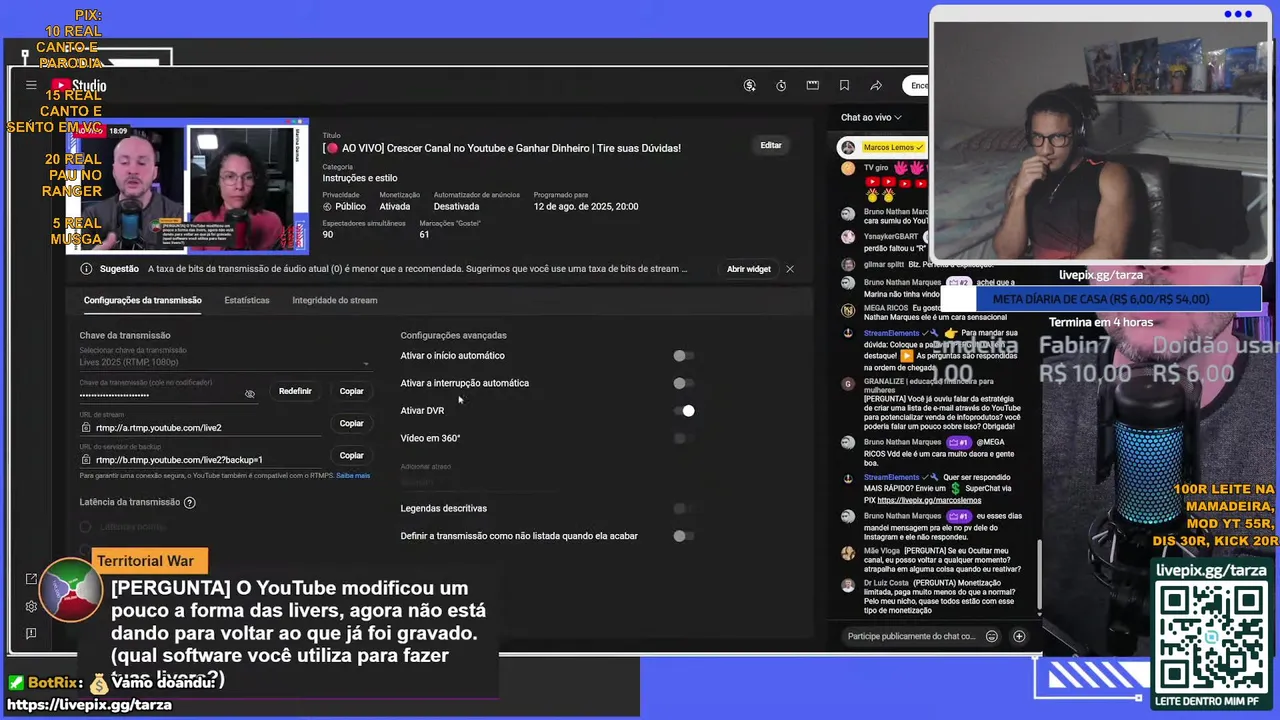Click the YouTube Studio logo
1280x720 pixels.
(x=79, y=86)
